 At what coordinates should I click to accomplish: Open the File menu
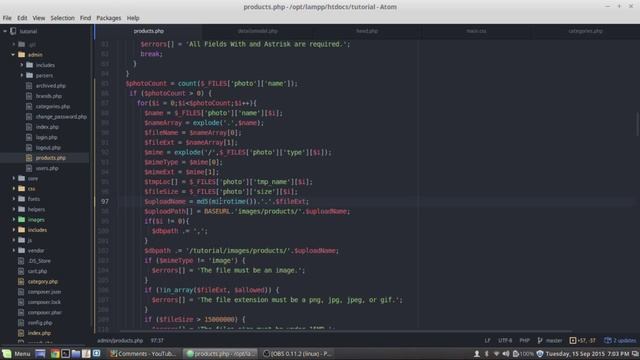[x=7, y=18]
